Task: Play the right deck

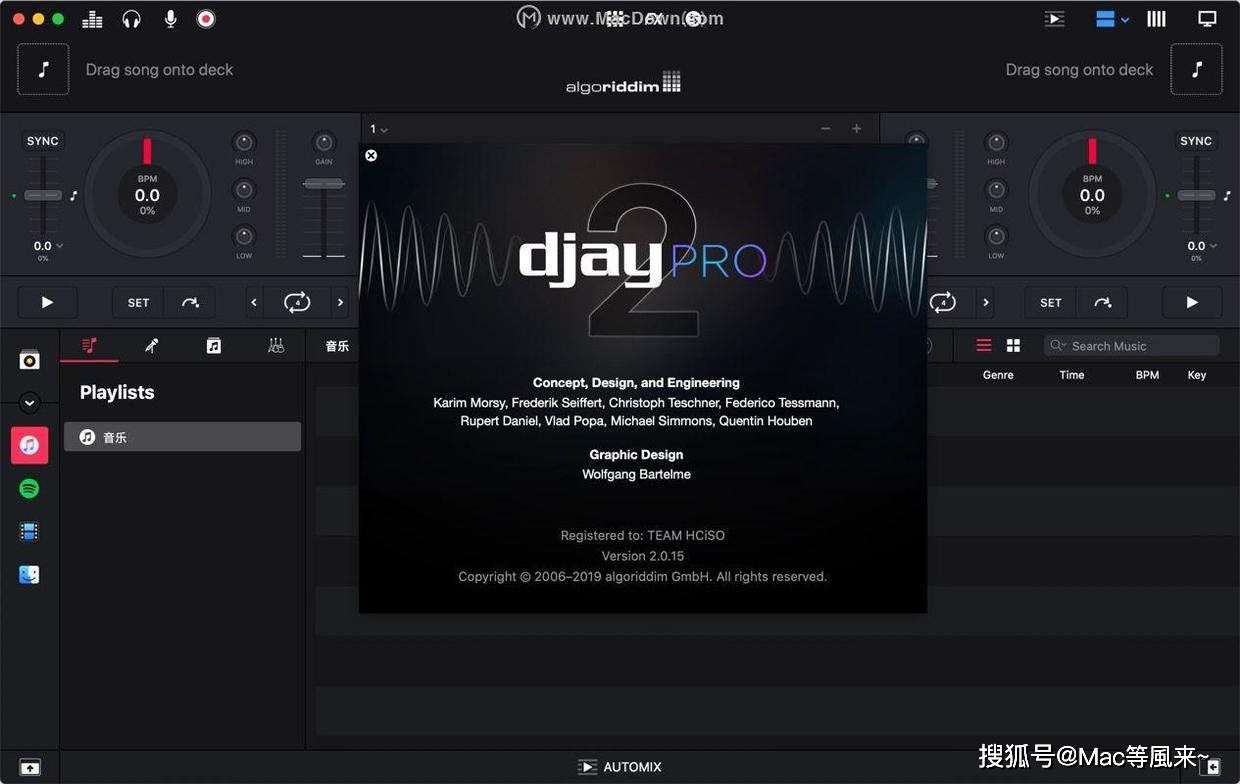Action: (x=1192, y=302)
